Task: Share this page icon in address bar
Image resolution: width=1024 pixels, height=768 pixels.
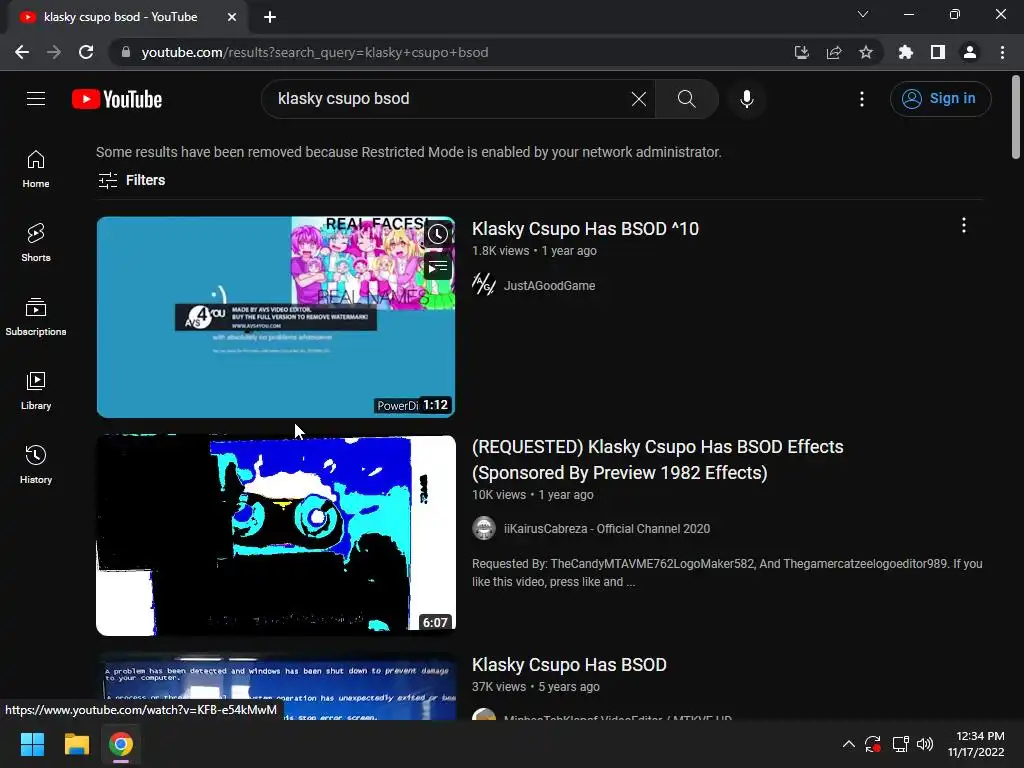Action: point(833,52)
